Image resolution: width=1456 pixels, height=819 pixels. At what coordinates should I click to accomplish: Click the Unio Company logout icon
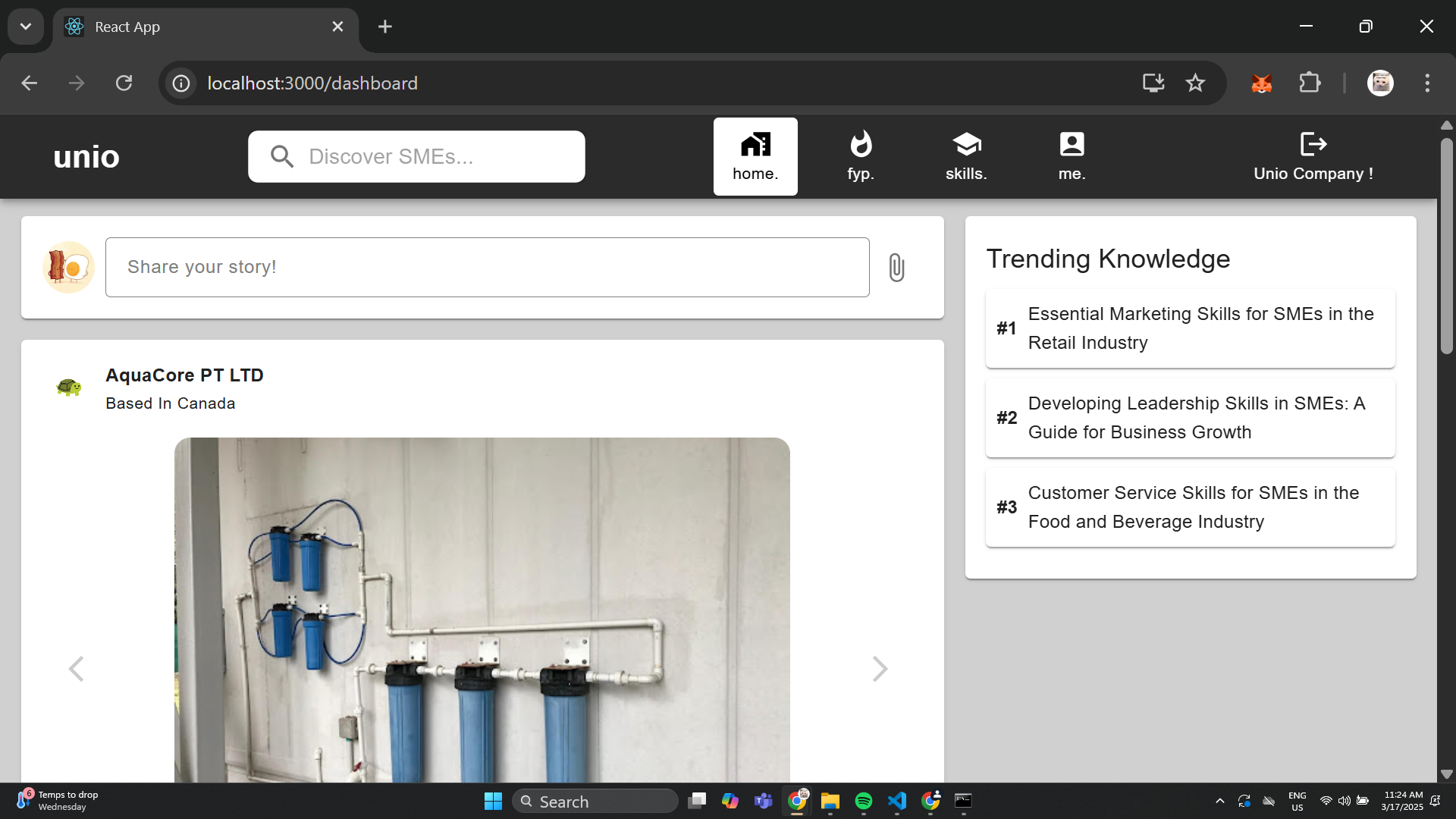click(x=1313, y=144)
